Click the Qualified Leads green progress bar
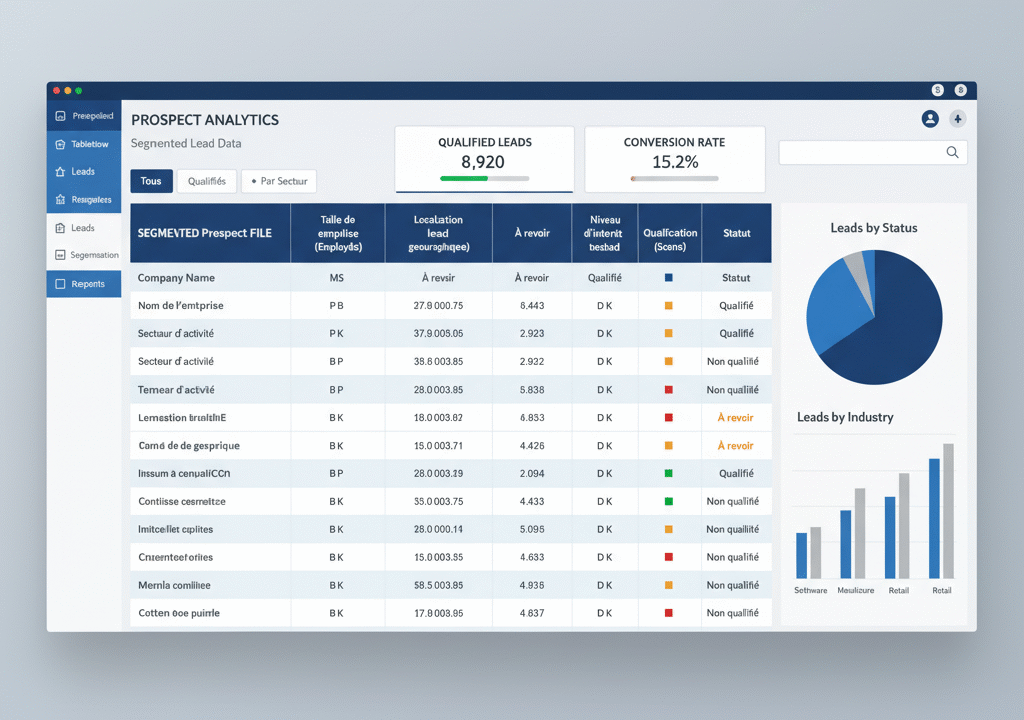Viewport: 1024px width, 720px height. point(464,179)
